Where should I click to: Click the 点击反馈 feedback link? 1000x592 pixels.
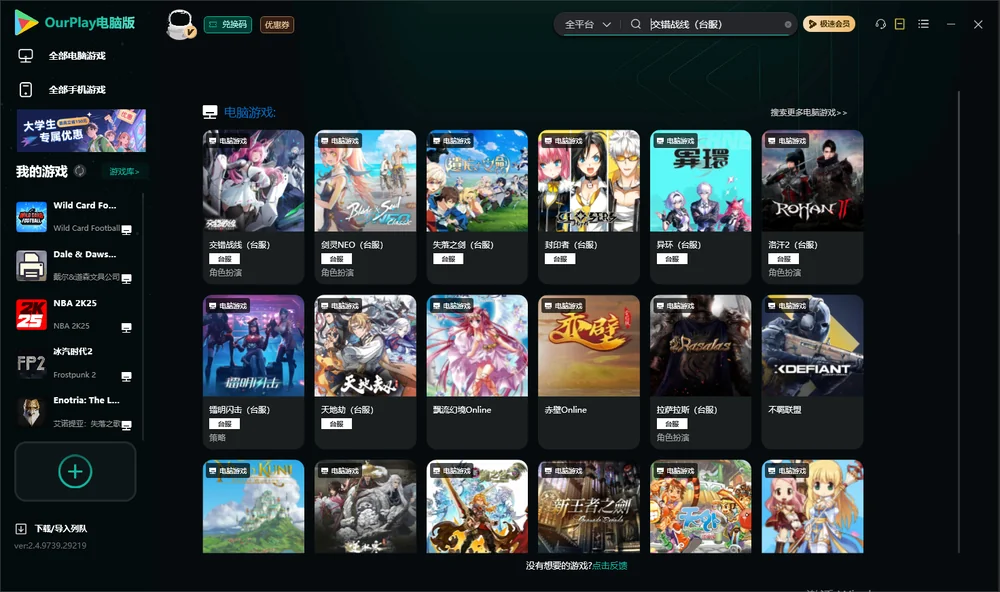click(x=610, y=566)
